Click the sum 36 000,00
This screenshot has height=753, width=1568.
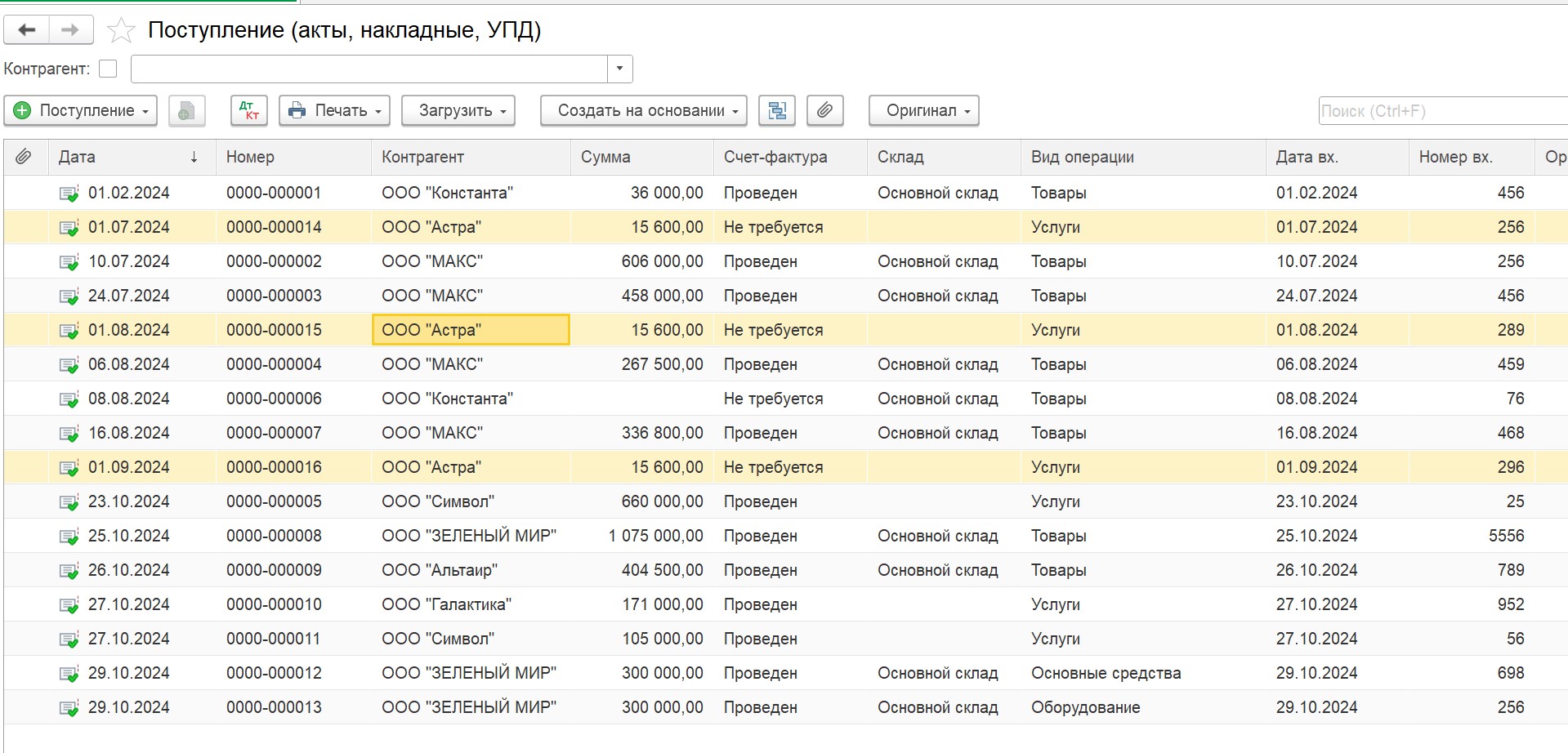667,193
